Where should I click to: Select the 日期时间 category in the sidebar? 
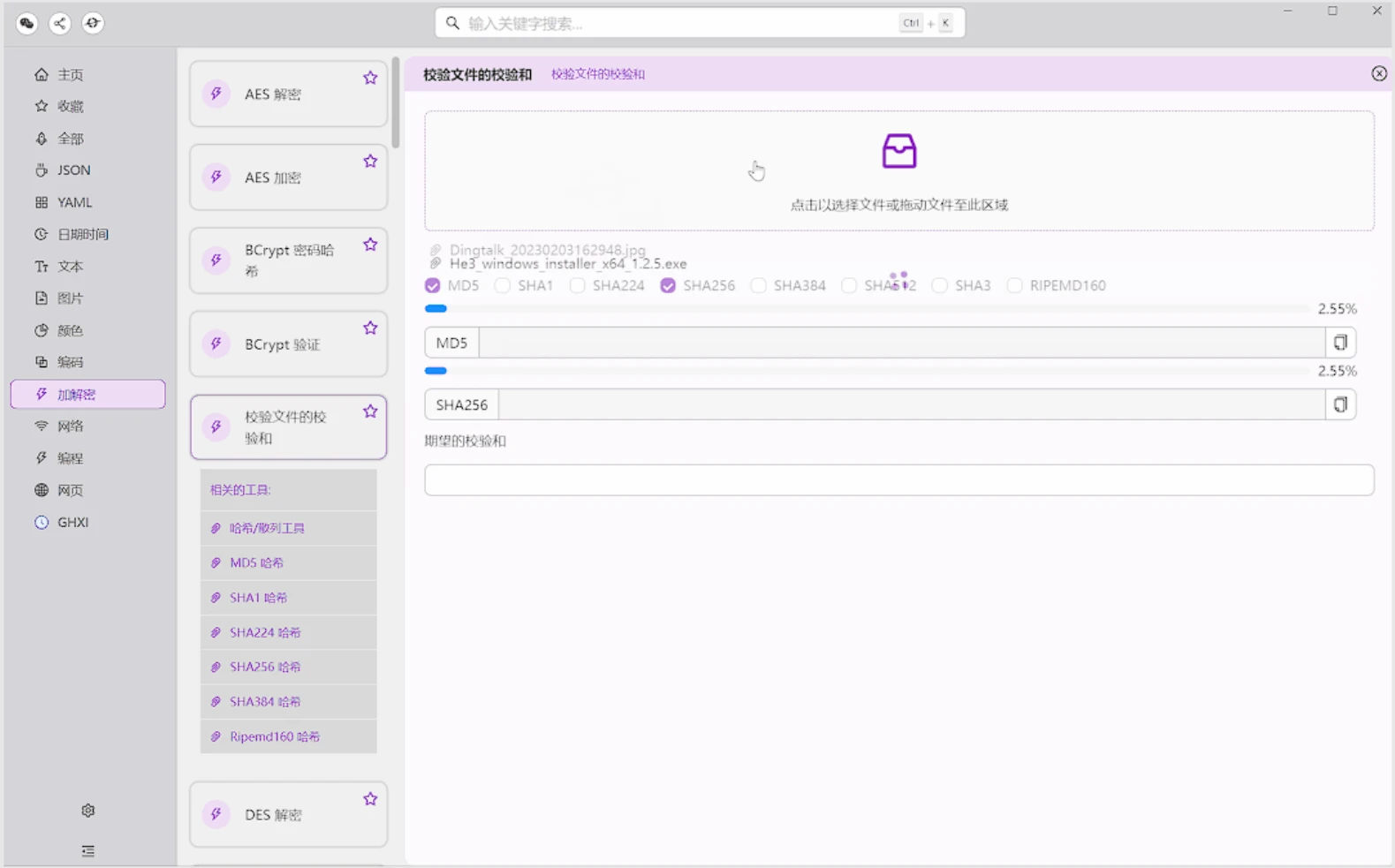pos(87,234)
